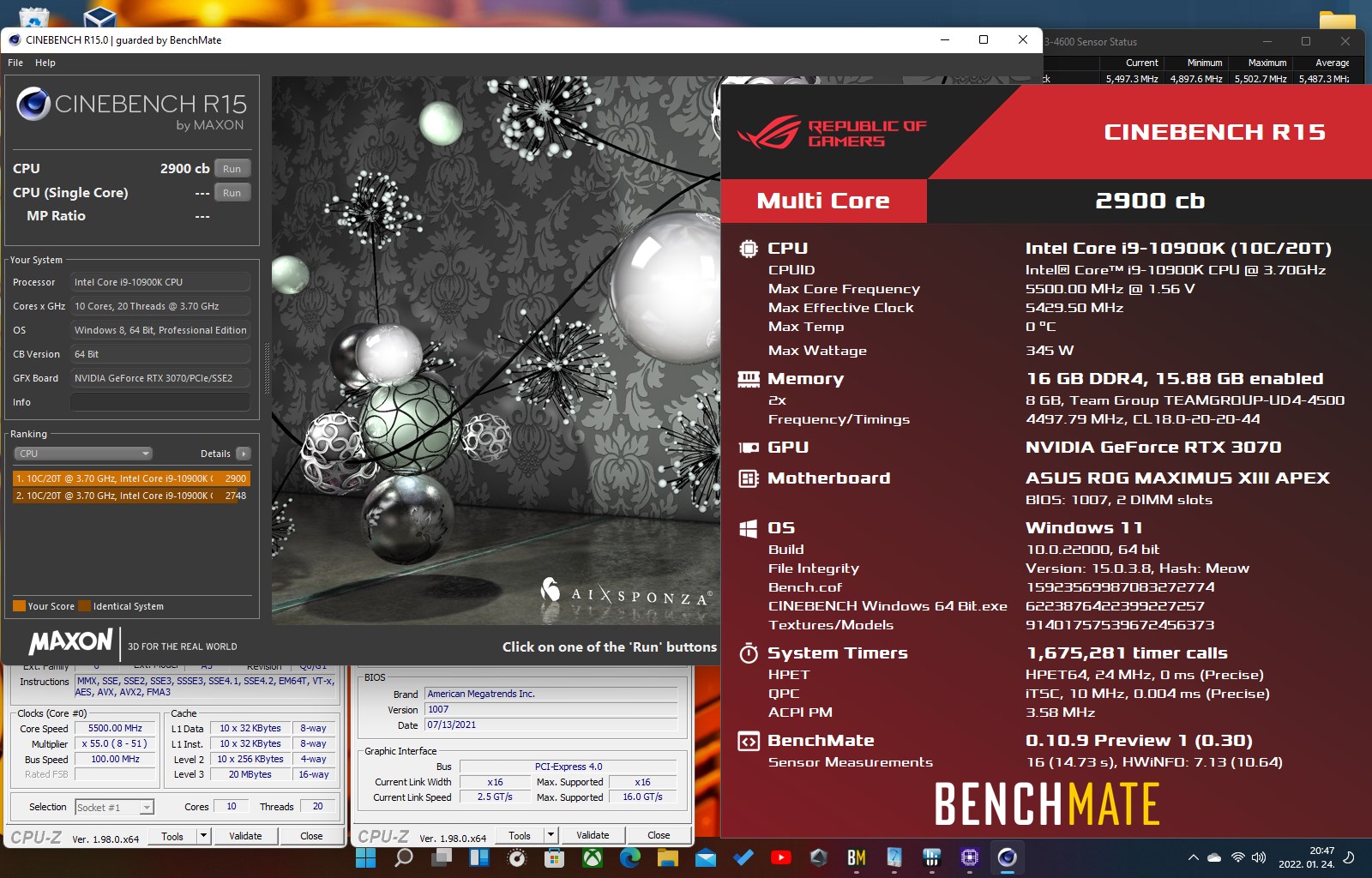Click Validate in left CPU-Z window
Image resolution: width=1372 pixels, height=878 pixels.
(245, 836)
